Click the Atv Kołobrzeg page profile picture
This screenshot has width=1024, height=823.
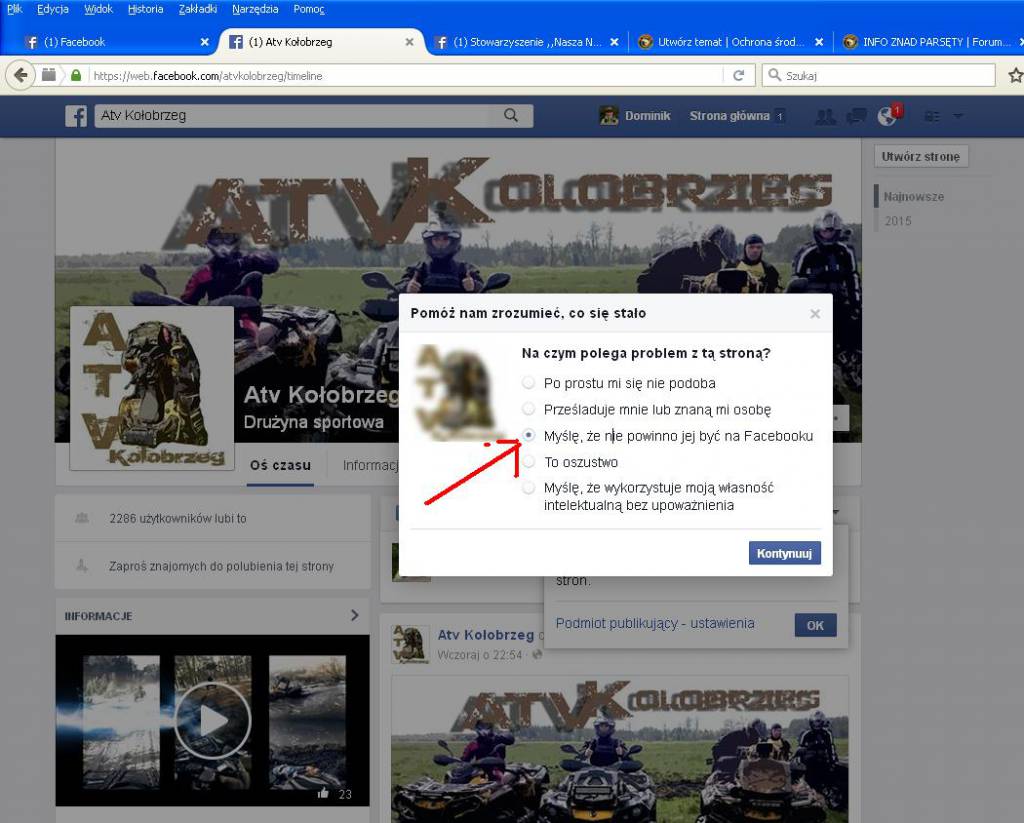click(x=152, y=388)
